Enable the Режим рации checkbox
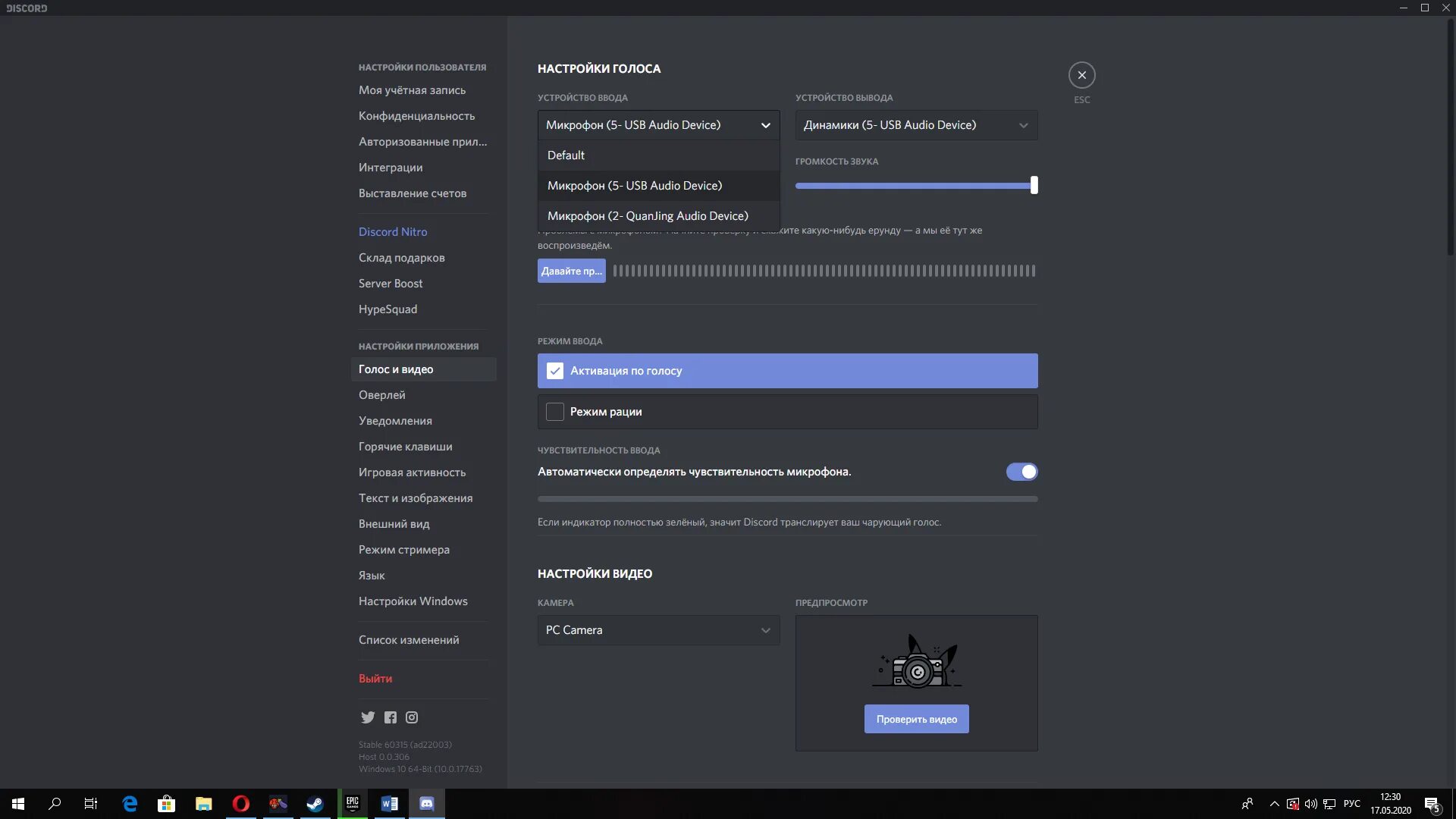Screen dimensions: 1456x819 point(554,411)
